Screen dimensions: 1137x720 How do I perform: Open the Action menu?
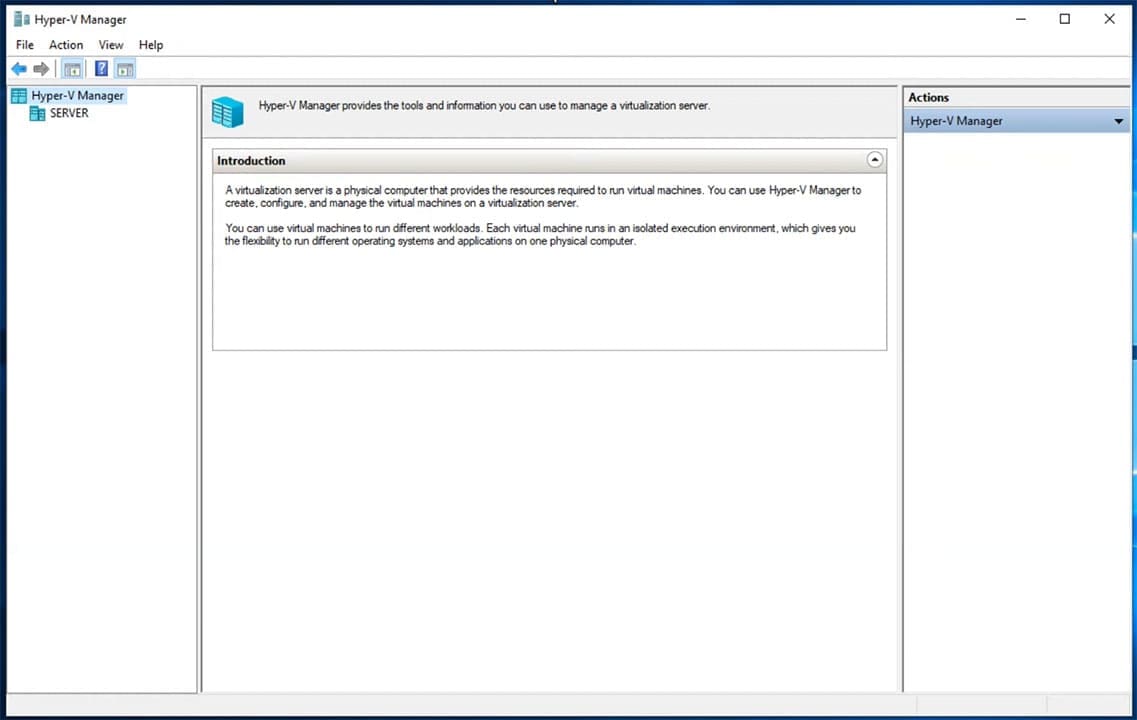[65, 44]
